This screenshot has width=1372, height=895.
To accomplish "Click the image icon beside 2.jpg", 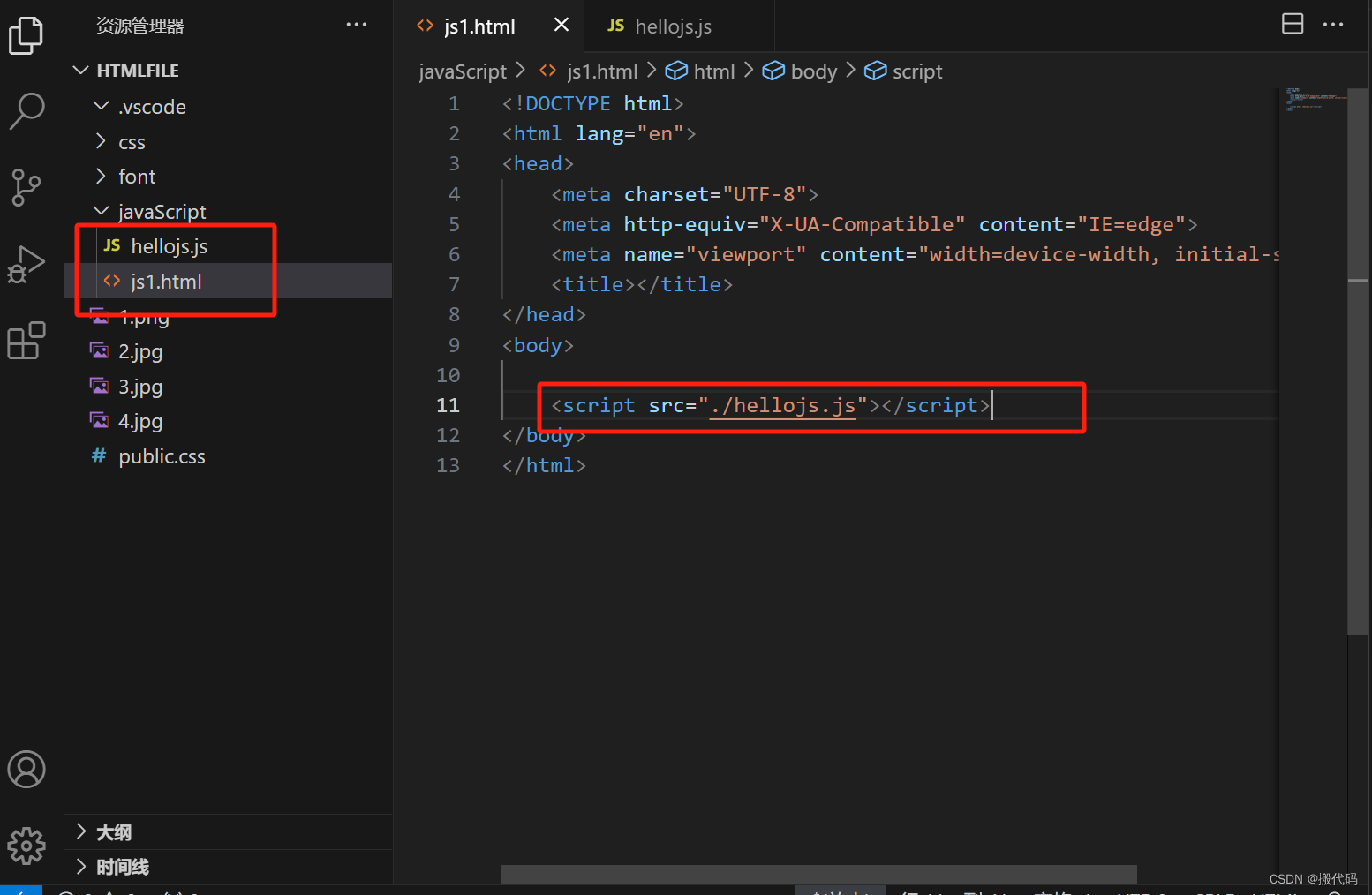I will click(x=99, y=350).
